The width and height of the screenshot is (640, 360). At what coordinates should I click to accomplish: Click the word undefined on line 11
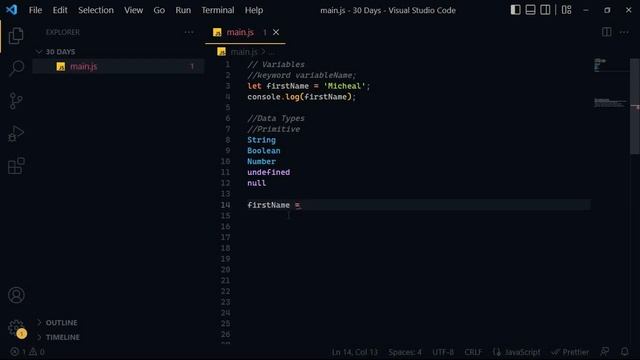pyautogui.click(x=269, y=172)
